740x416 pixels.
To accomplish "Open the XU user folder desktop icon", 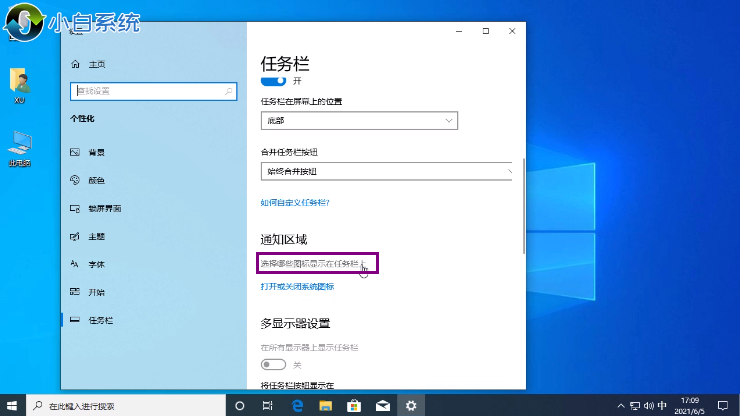I will [x=19, y=85].
